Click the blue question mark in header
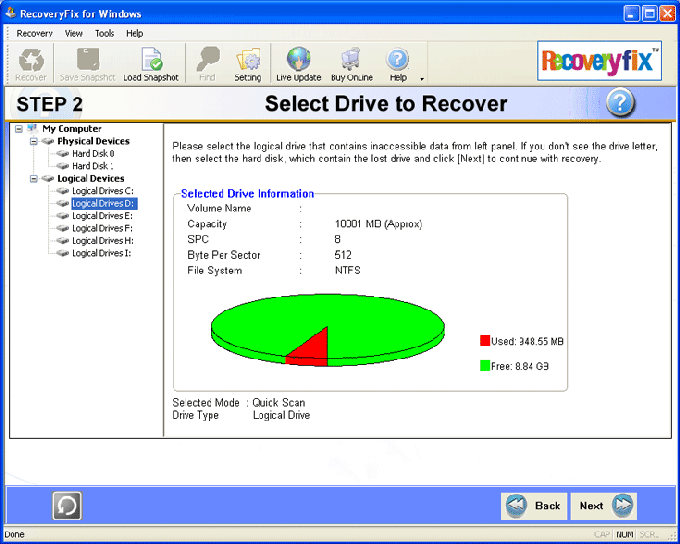The width and height of the screenshot is (680, 544). pos(620,102)
